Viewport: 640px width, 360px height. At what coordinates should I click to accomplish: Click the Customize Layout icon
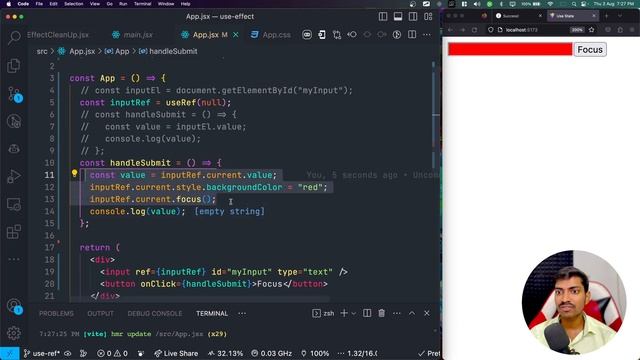[x=428, y=17]
